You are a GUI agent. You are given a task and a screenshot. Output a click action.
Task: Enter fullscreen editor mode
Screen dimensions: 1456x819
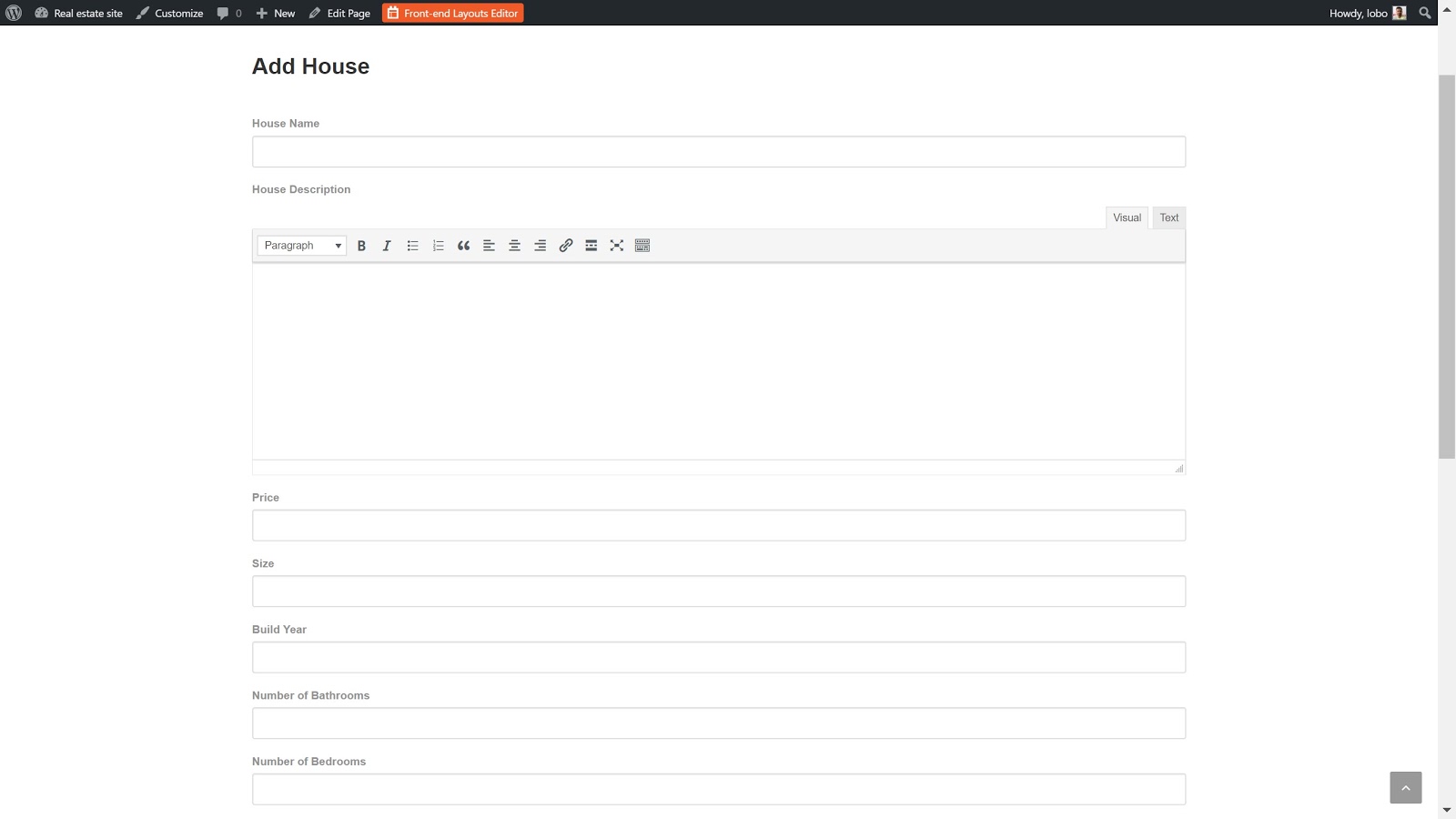(x=616, y=246)
